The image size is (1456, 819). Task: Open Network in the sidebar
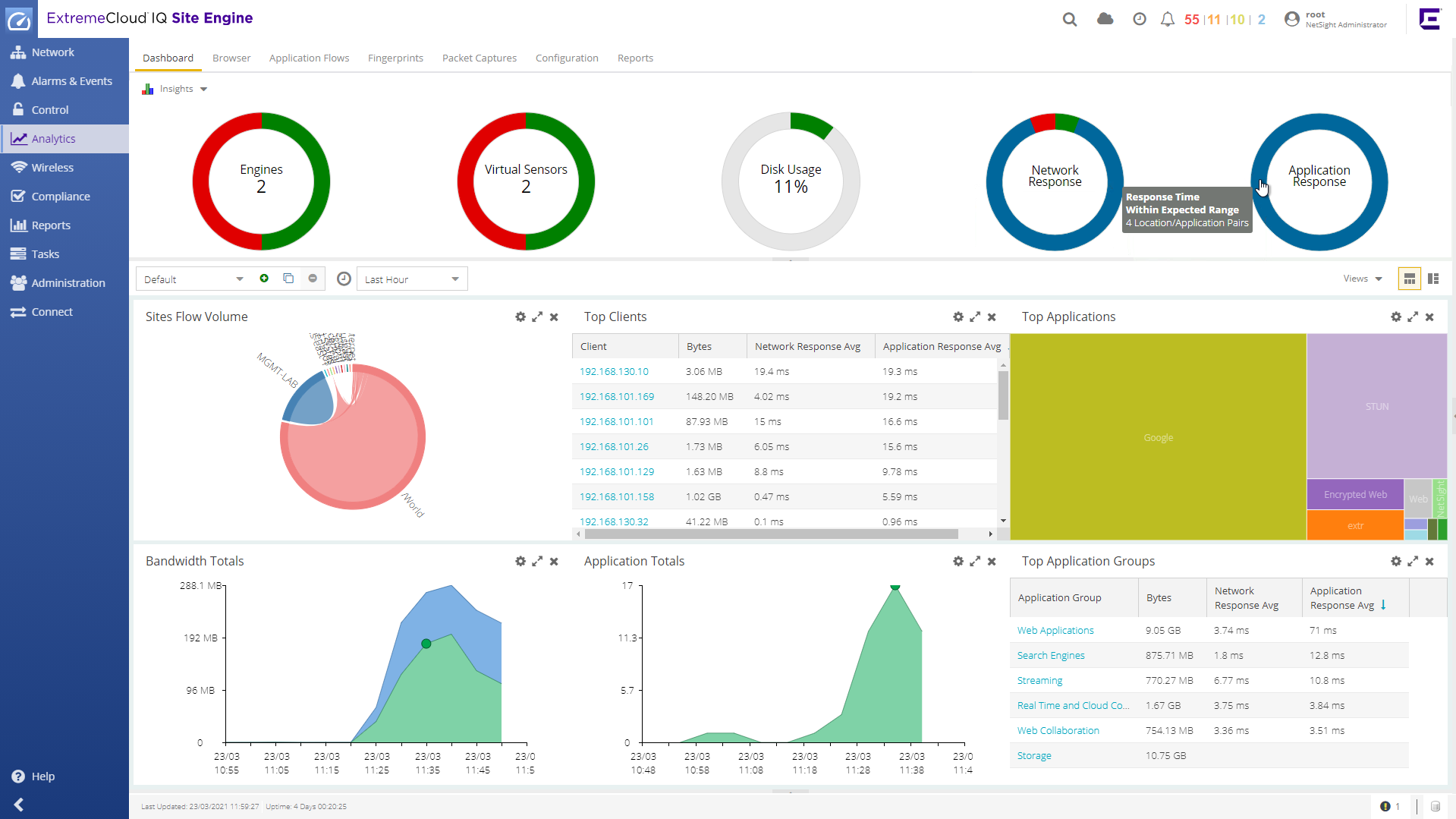click(x=64, y=52)
